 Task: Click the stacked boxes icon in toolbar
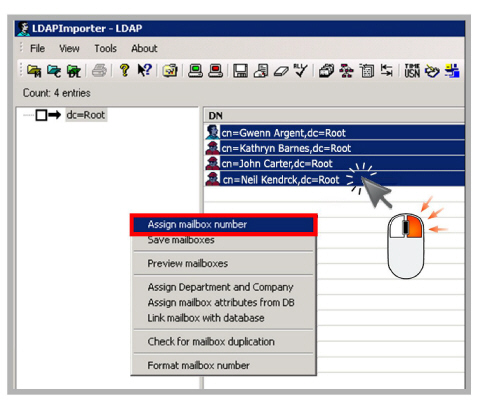click(326, 71)
